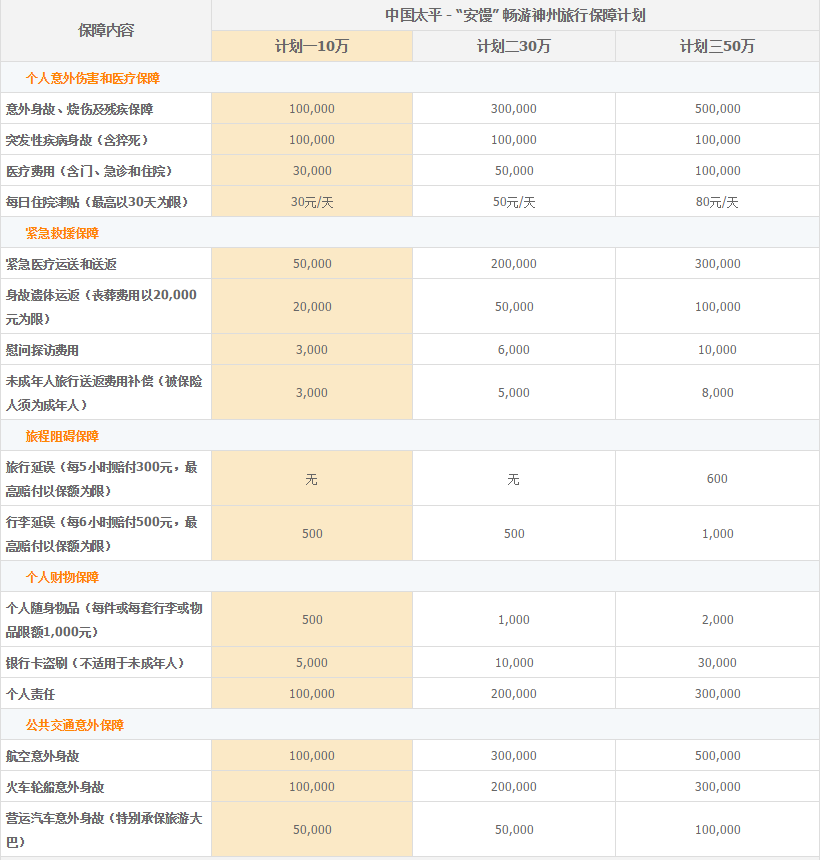Click the 30元/天 hospital allowance cell
Image resolution: width=821 pixels, height=860 pixels.
(312, 202)
